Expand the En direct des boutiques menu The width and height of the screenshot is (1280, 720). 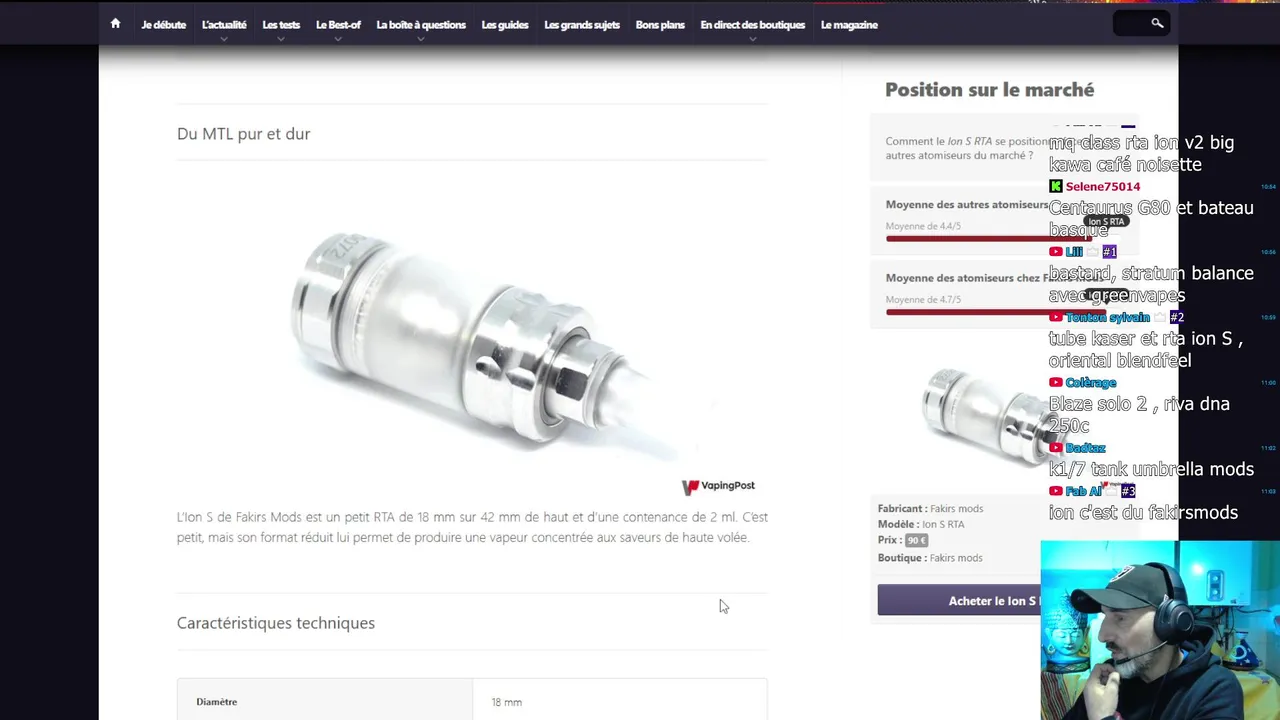pyautogui.click(x=752, y=24)
